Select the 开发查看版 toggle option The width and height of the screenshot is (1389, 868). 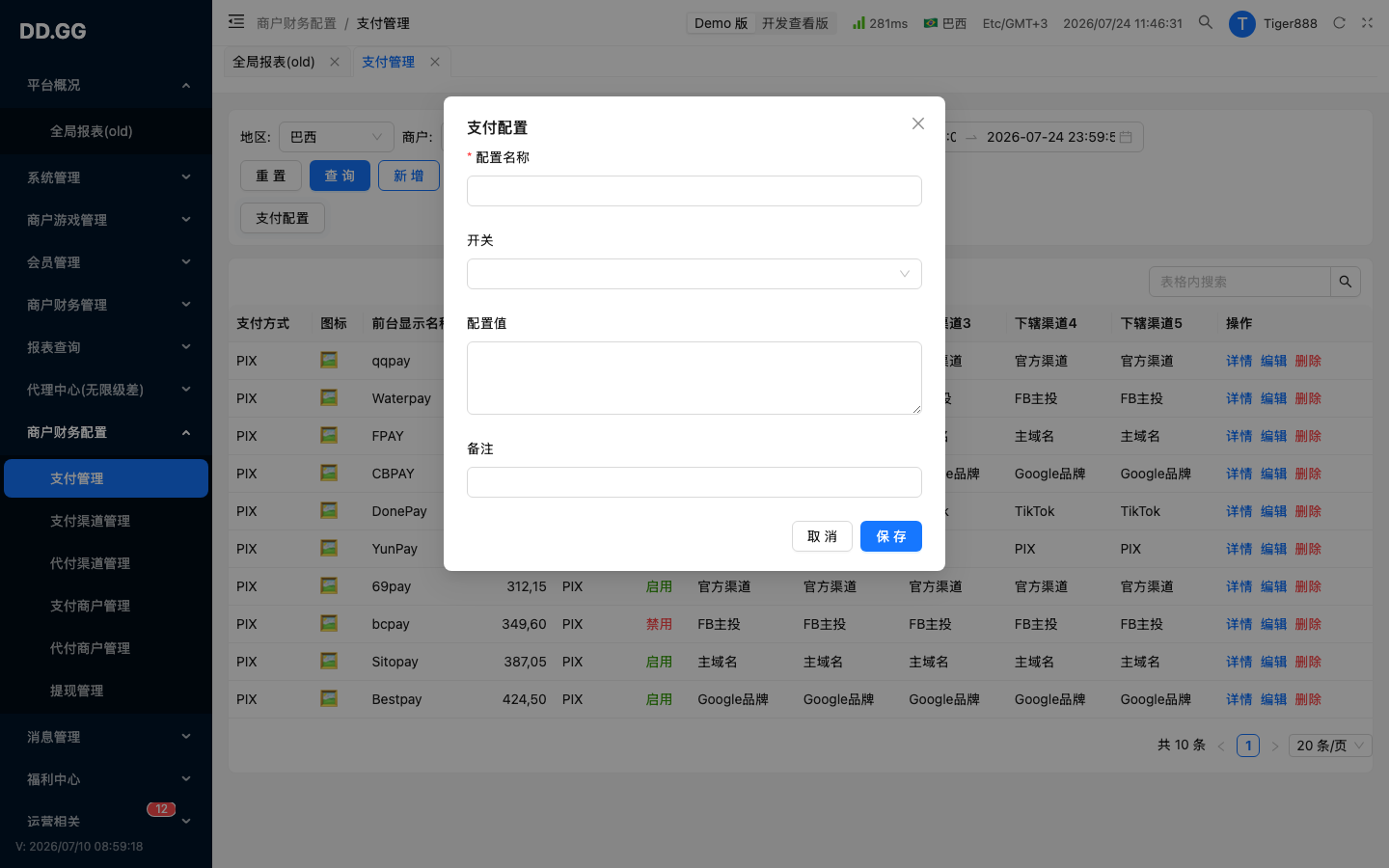pos(795,23)
